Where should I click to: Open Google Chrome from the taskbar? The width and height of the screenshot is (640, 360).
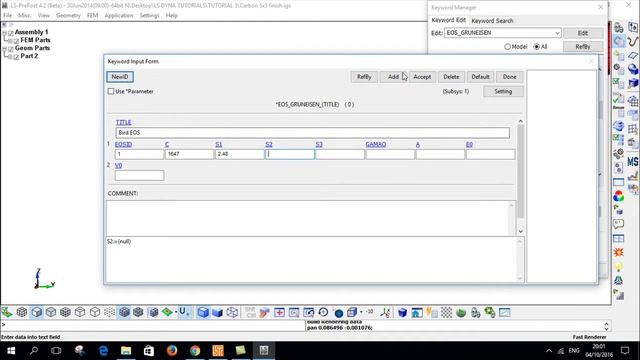(x=195, y=351)
